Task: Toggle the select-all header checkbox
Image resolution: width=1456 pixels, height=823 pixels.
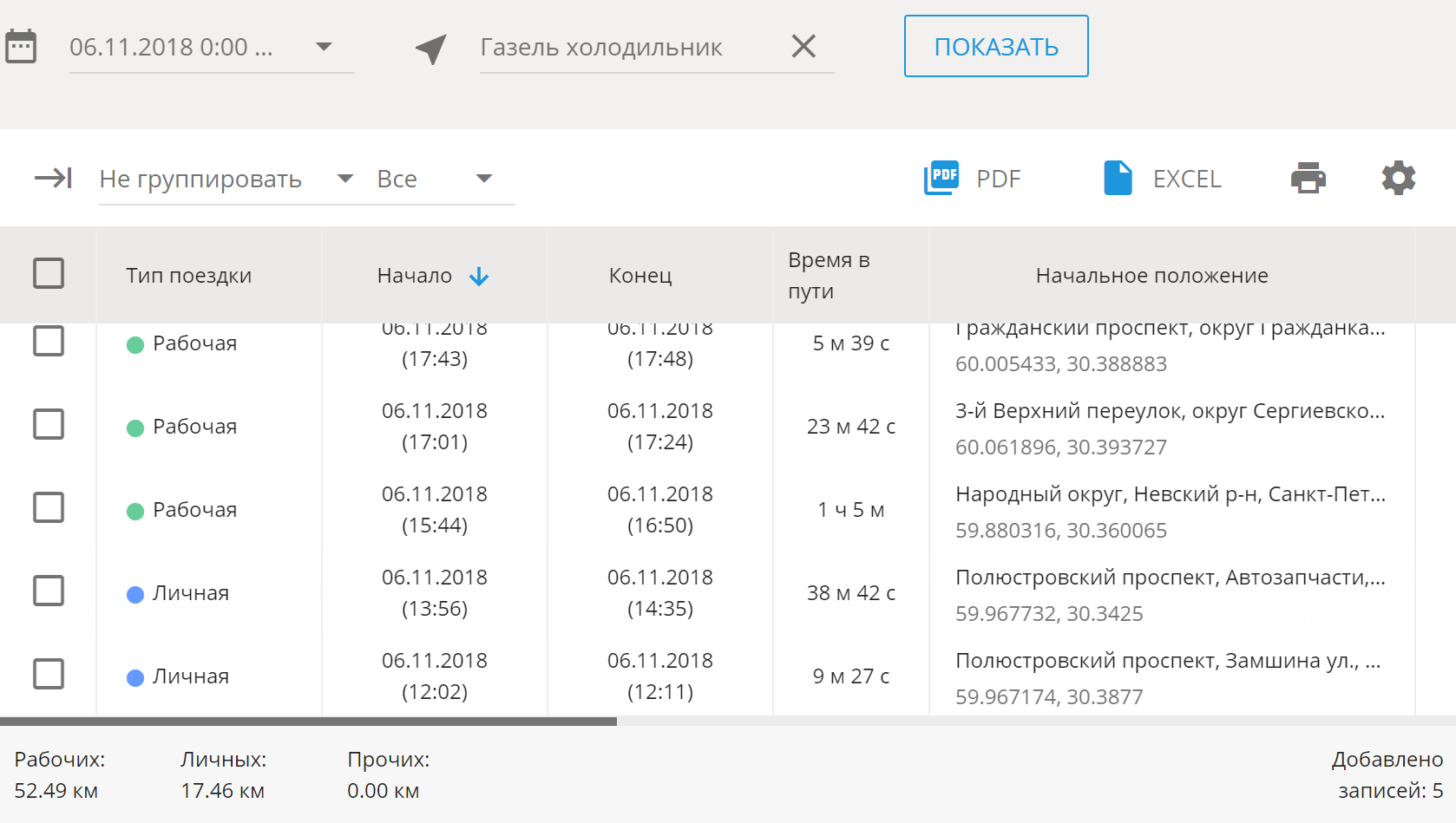Action: pyautogui.click(x=49, y=273)
